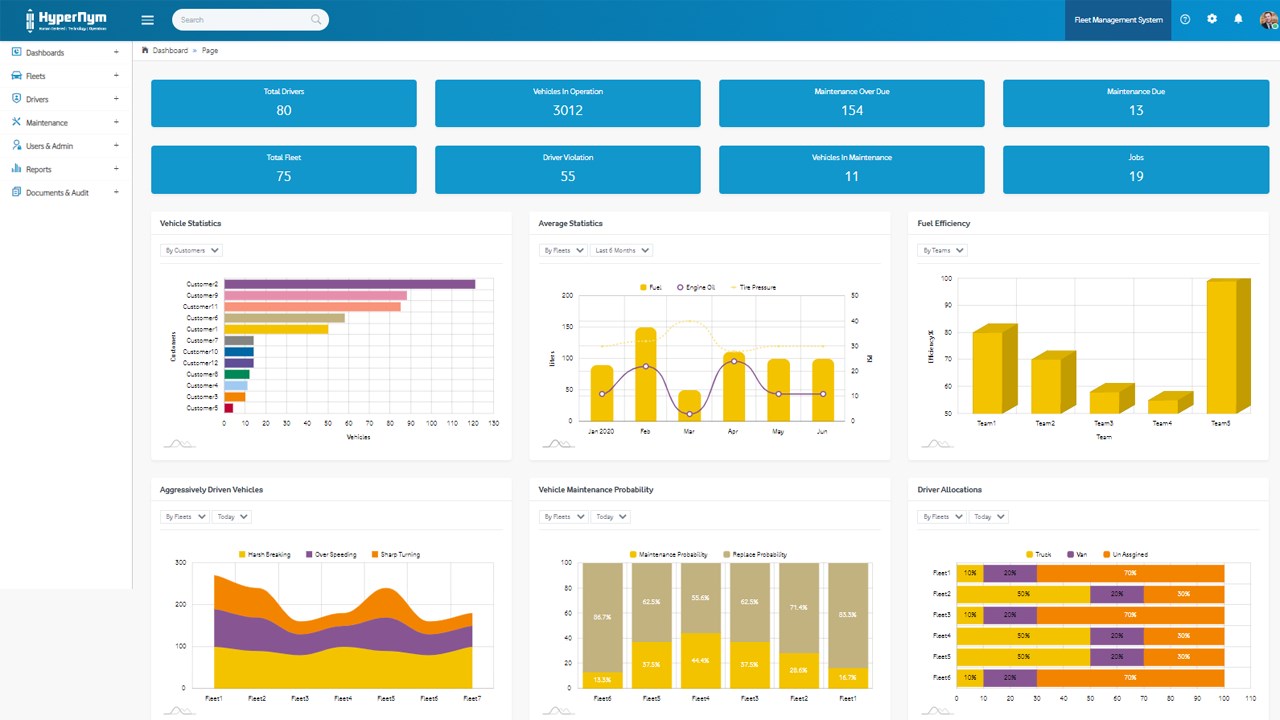1280x720 pixels.
Task: Open the By Teams dropdown in Fuel Efficiency
Action: coord(943,250)
